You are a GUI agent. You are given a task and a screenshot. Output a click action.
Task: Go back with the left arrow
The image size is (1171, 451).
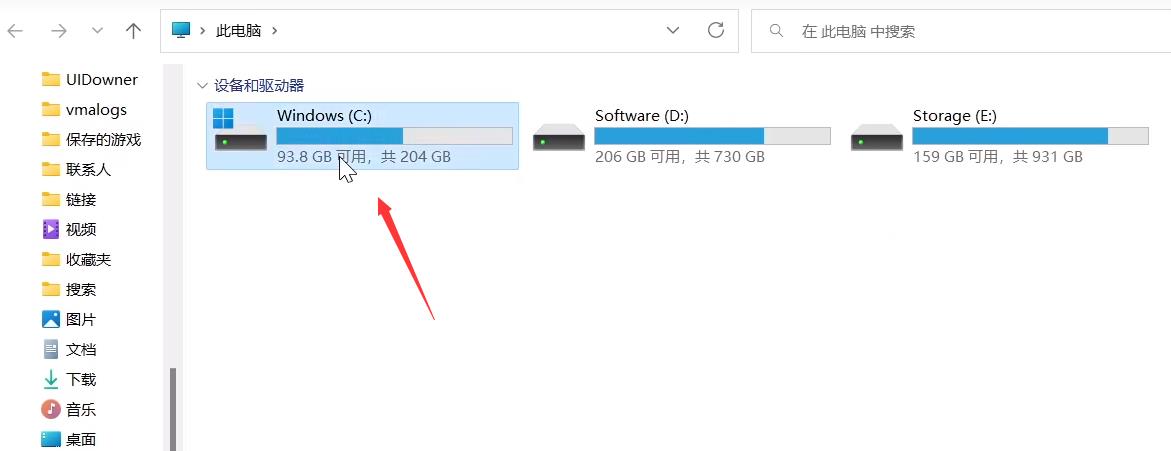(x=15, y=31)
